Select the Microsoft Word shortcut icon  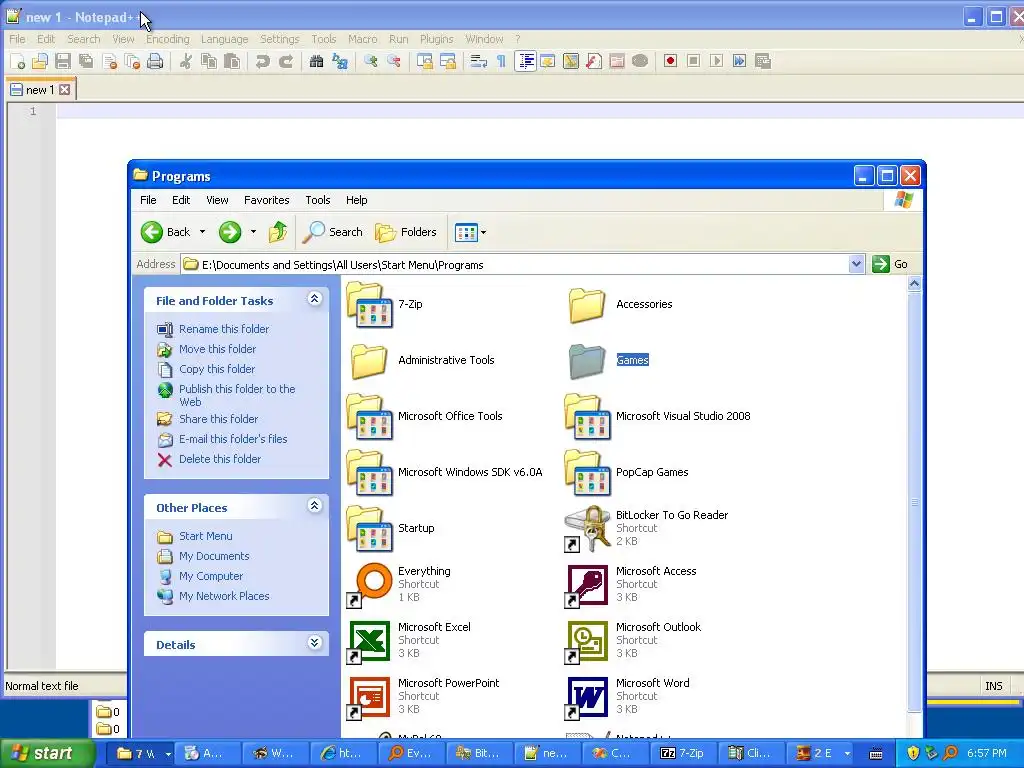click(x=588, y=697)
